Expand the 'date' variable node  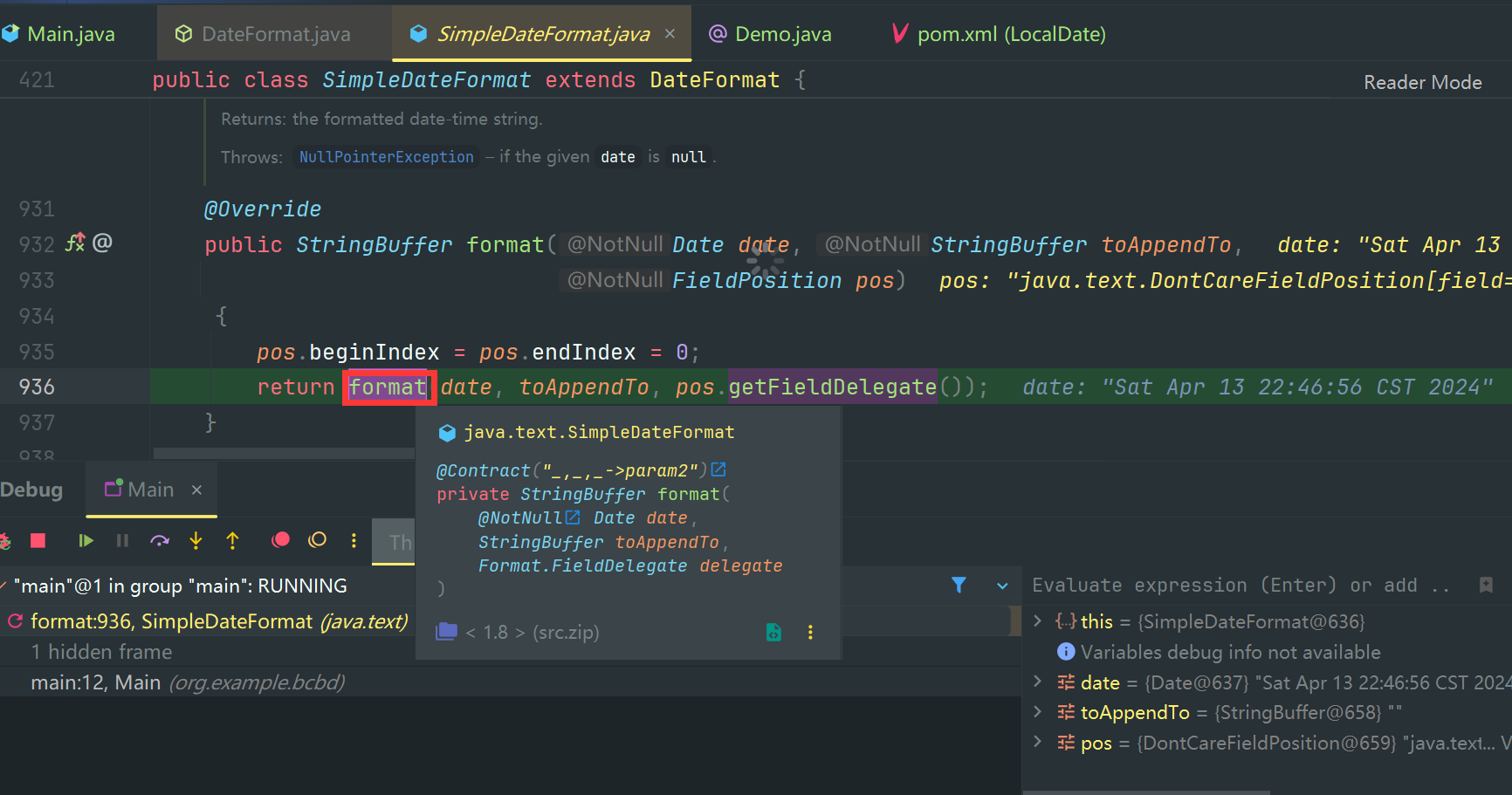click(1037, 682)
